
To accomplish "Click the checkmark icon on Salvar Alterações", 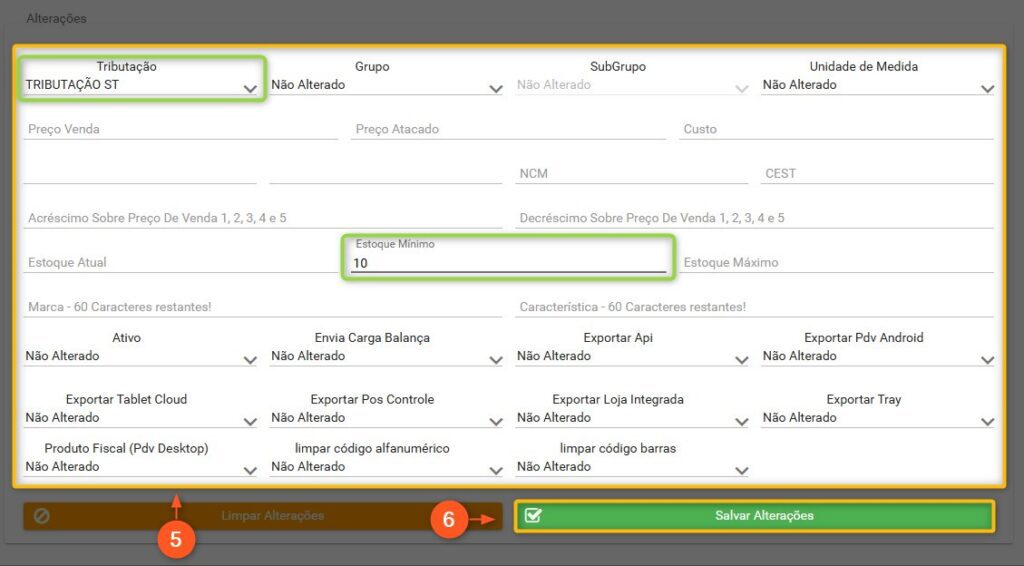I will (533, 516).
